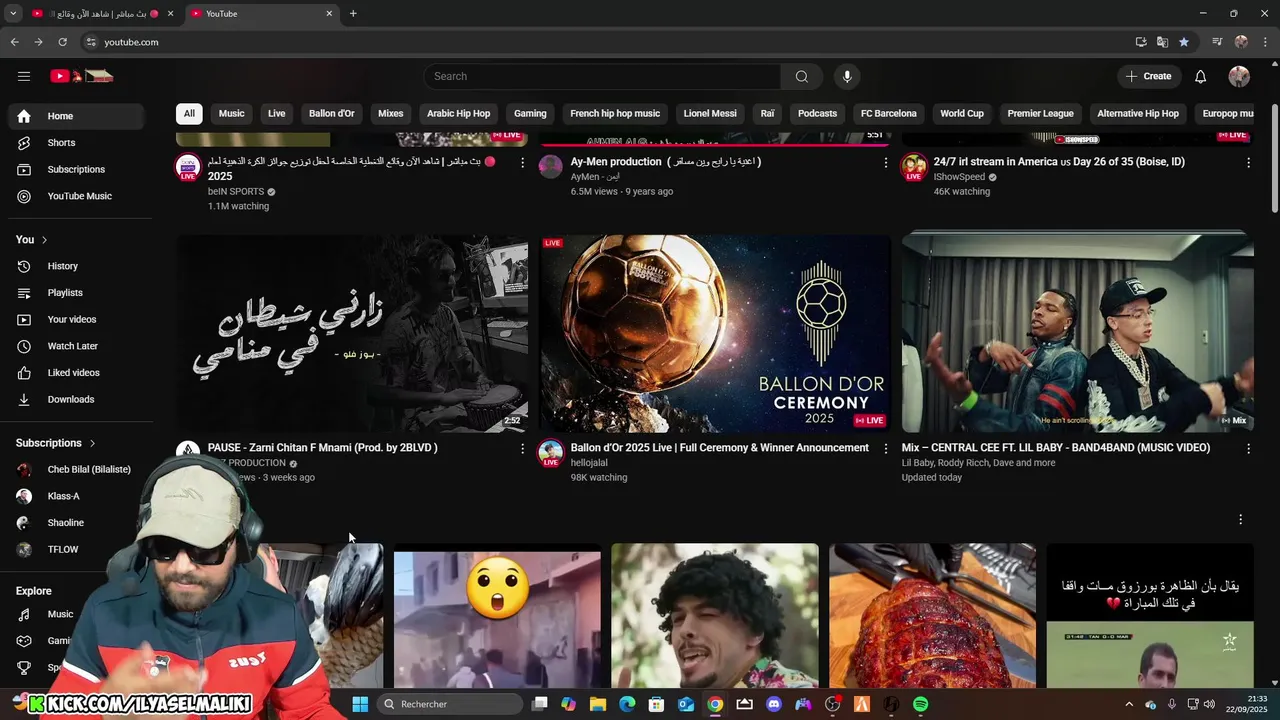Bookmark star icon in address bar

[x=1184, y=42]
